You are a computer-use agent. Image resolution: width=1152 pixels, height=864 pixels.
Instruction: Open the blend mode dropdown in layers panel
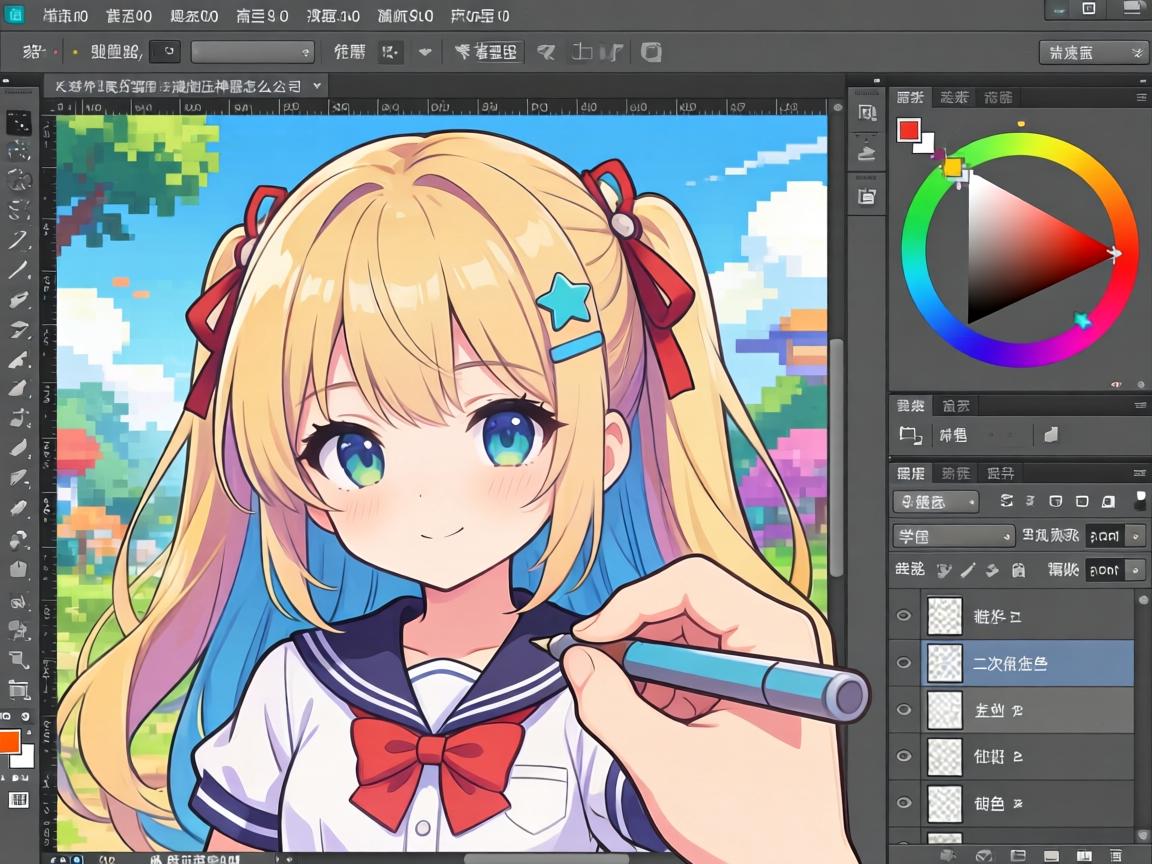pos(953,536)
